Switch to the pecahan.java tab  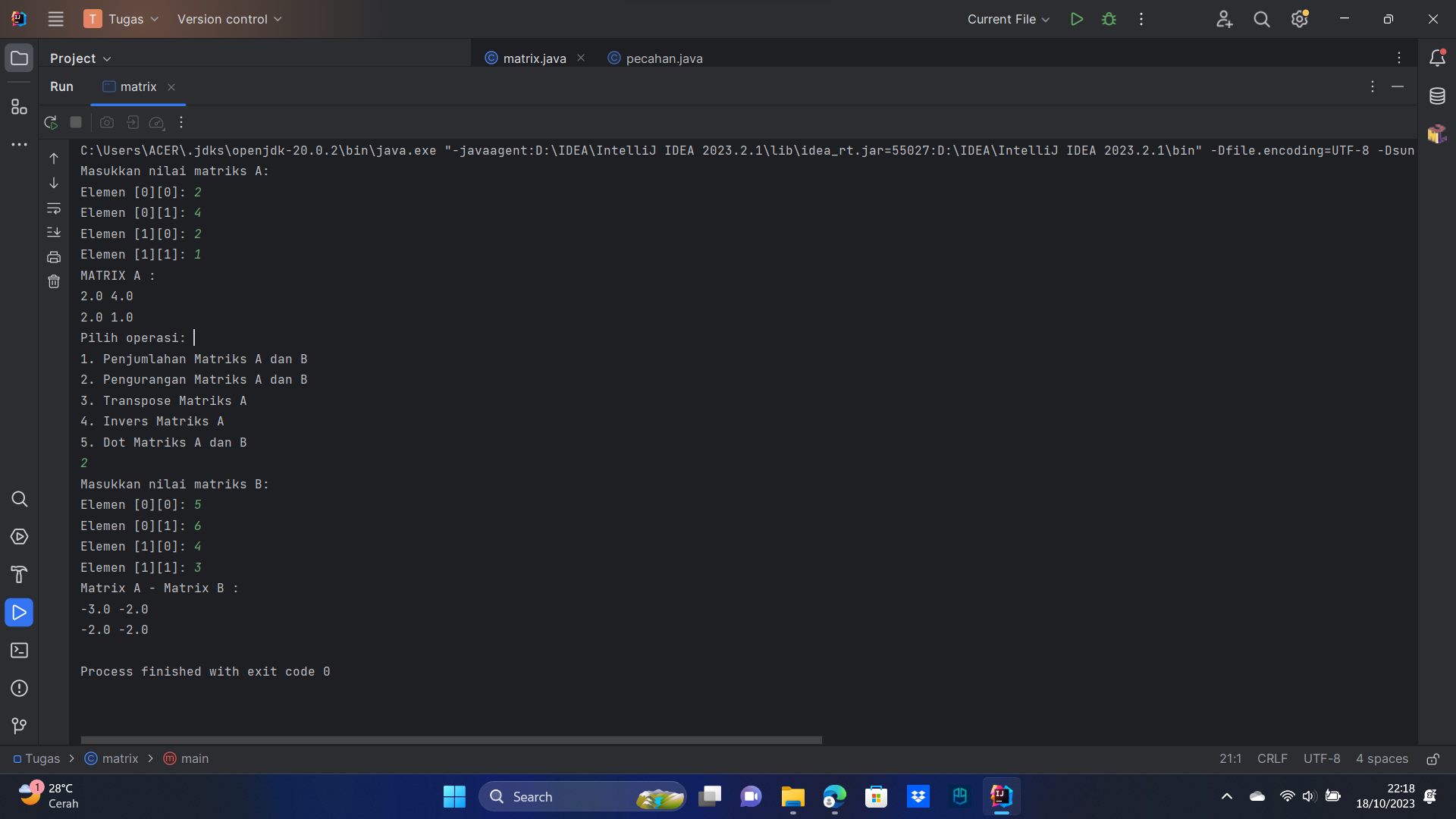[664, 58]
